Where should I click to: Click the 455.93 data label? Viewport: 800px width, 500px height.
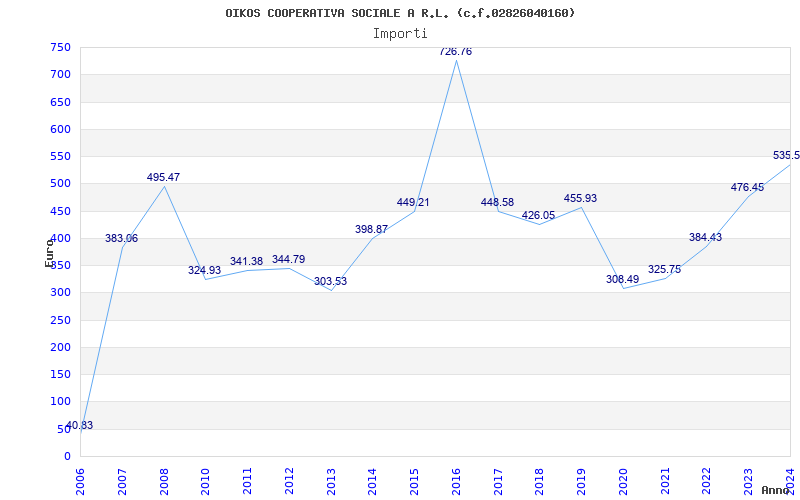(x=580, y=198)
